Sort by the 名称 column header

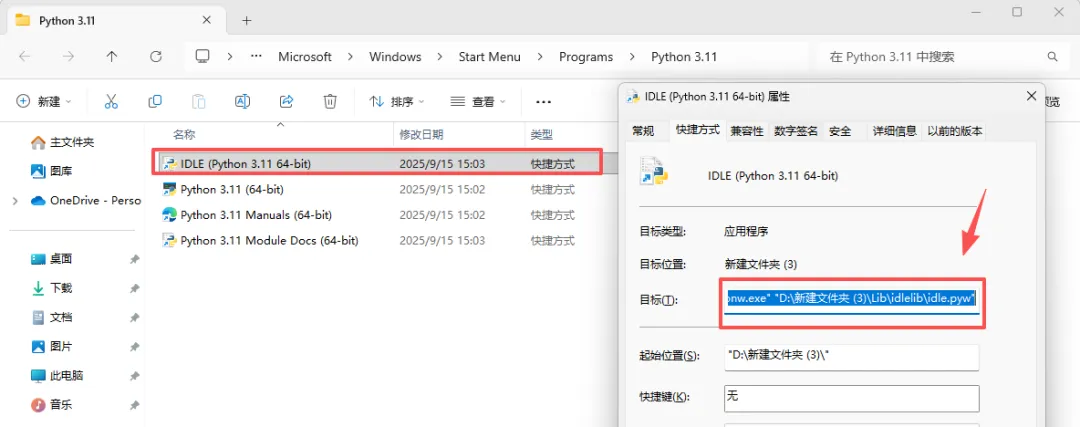[183, 134]
